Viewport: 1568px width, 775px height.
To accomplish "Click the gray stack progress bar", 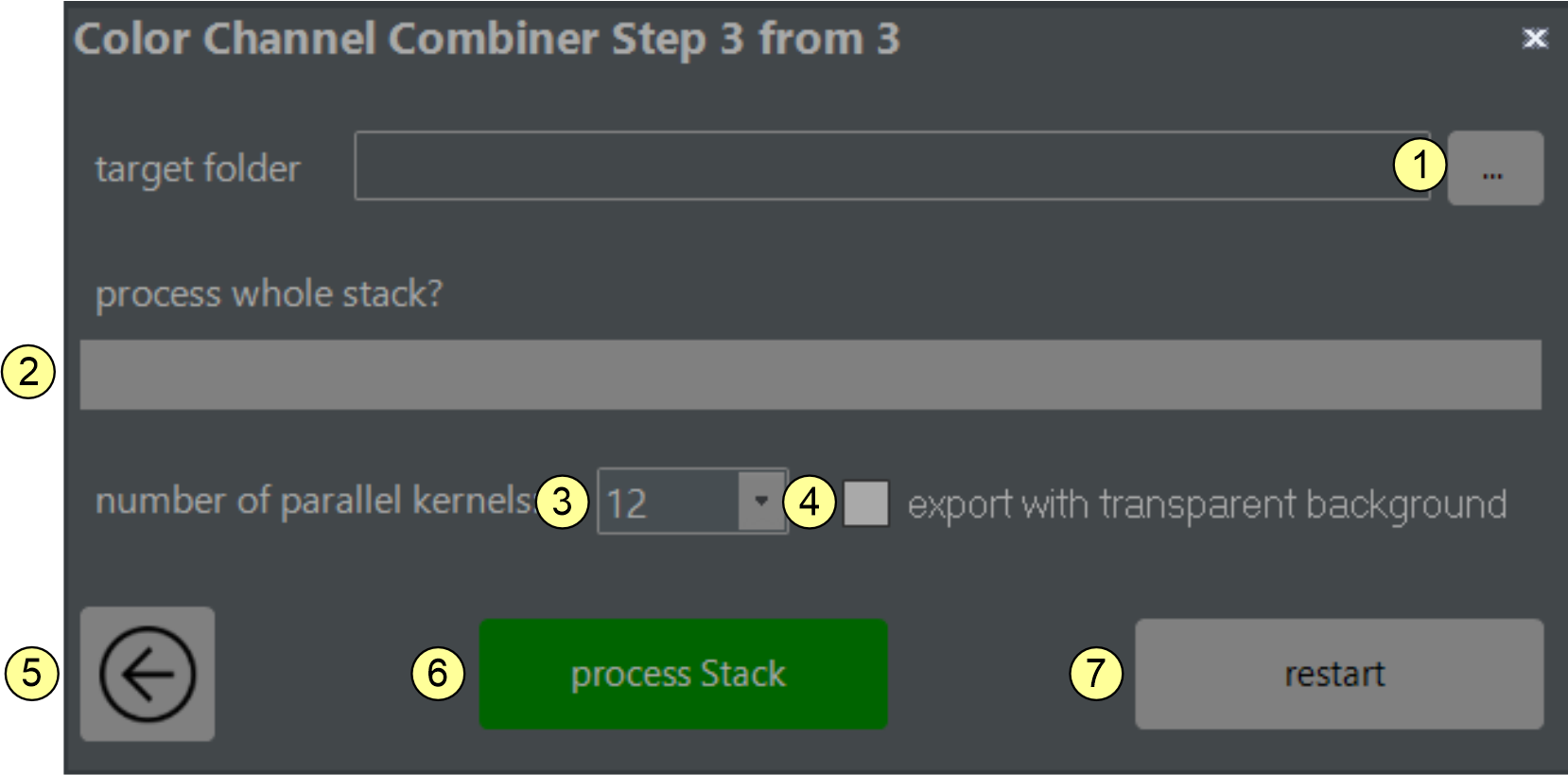I will click(810, 375).
